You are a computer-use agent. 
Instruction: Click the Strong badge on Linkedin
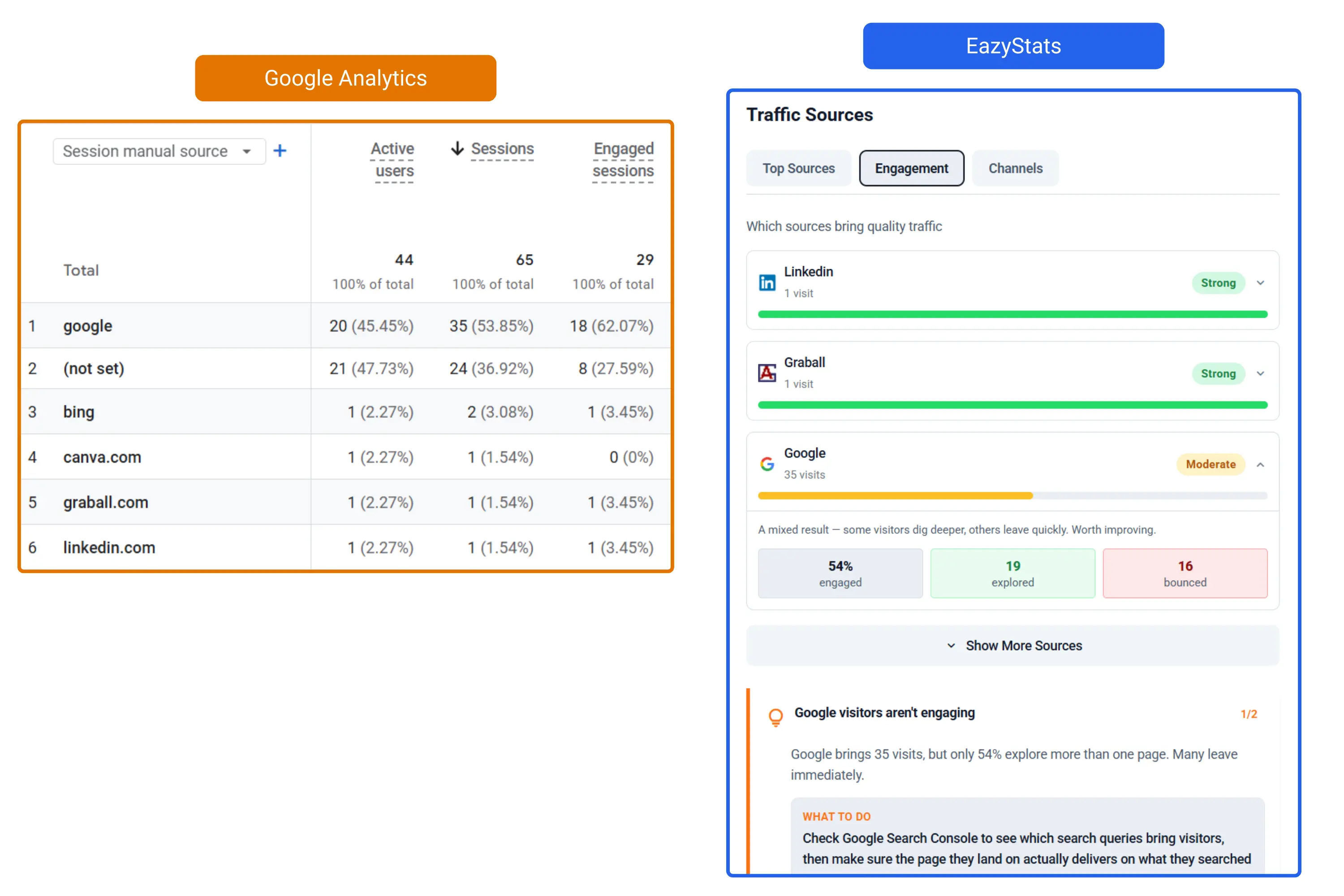1218,283
